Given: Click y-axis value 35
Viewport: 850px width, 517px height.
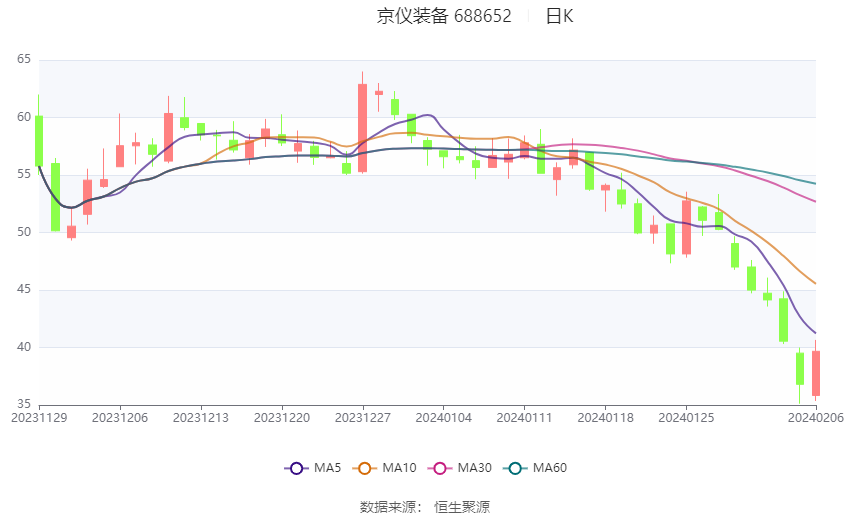Looking at the screenshot, I should (x=24, y=404).
